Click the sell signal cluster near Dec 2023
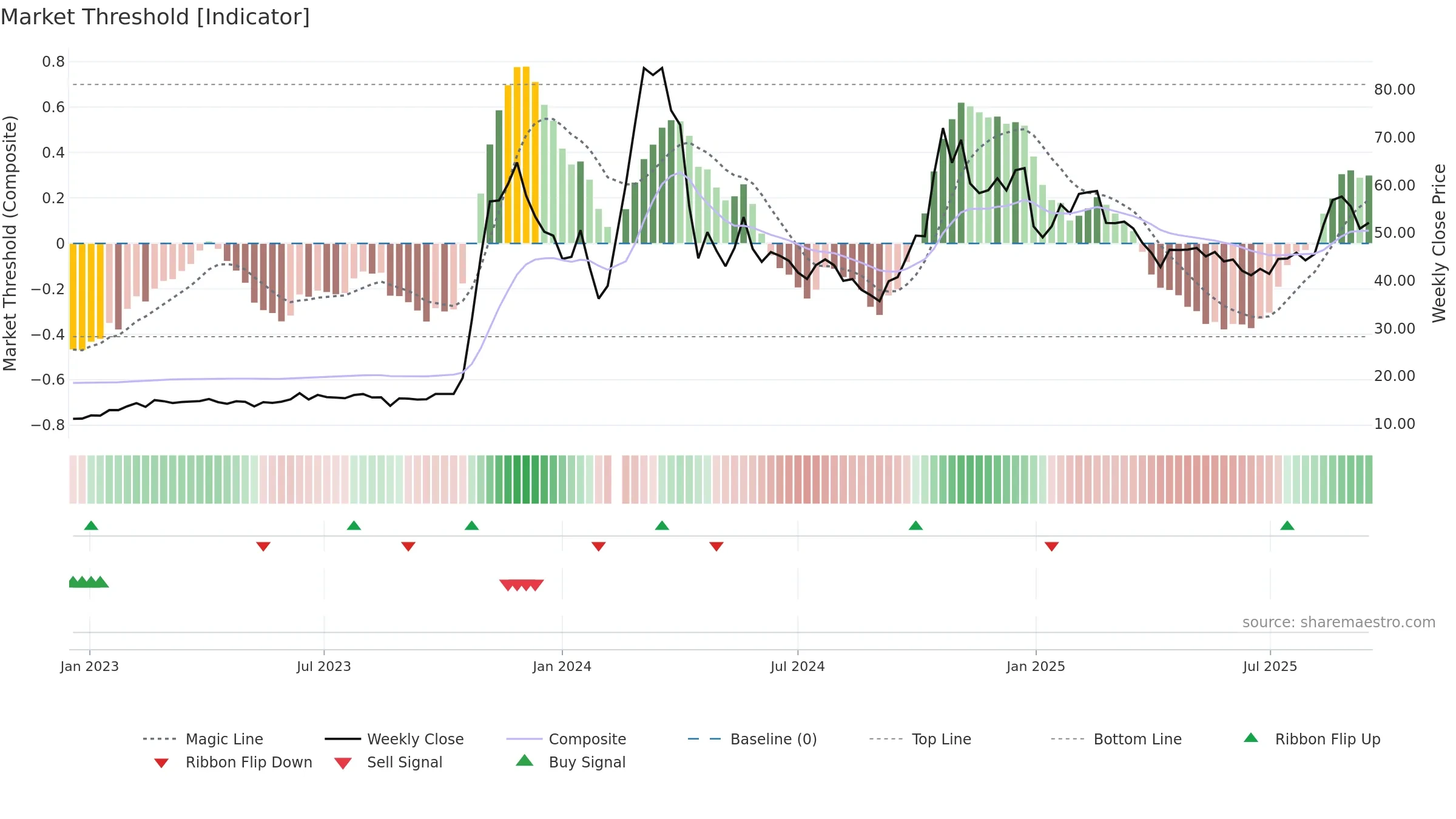Image resolution: width=1456 pixels, height=819 pixels. click(522, 585)
